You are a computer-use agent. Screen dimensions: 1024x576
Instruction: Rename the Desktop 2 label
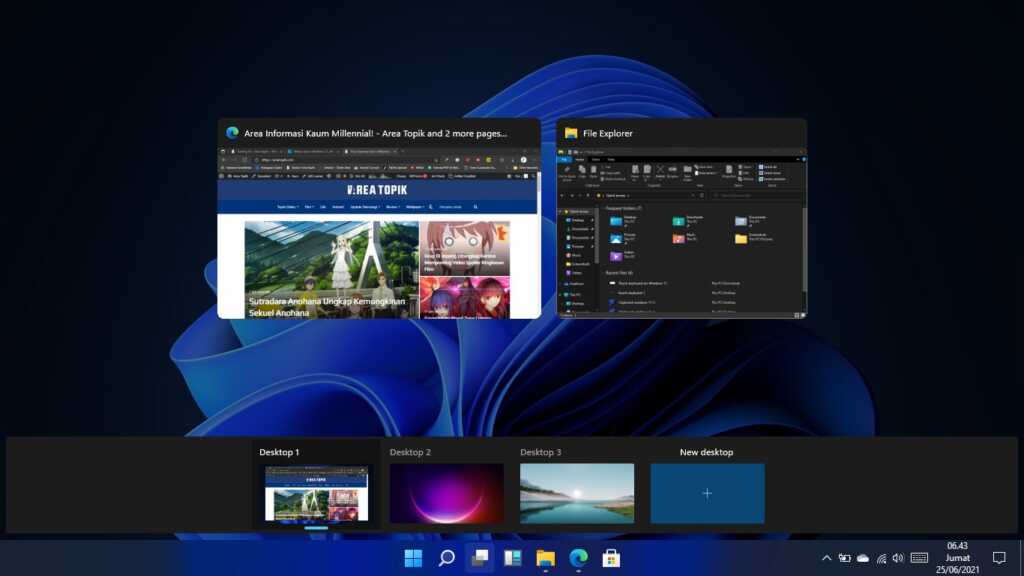[x=410, y=452]
